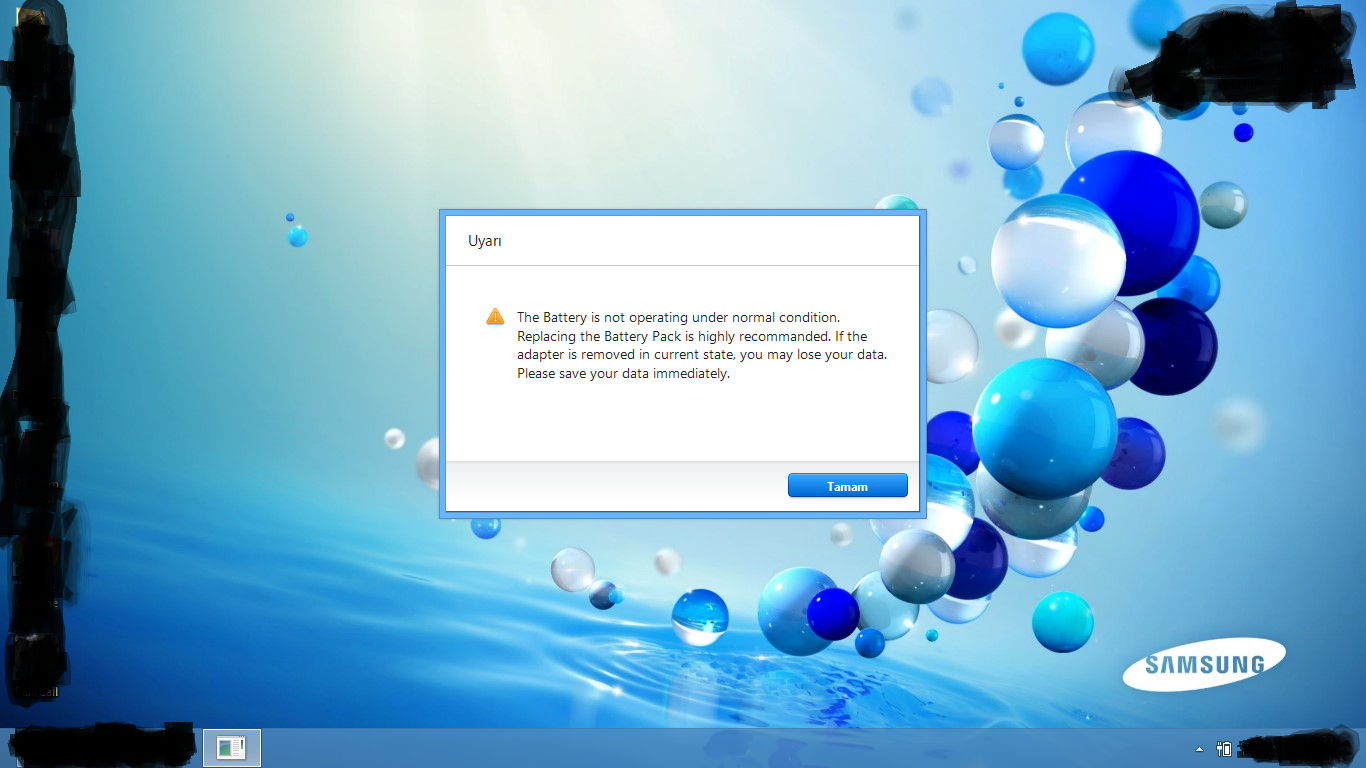
Task: Click the Uyarı dialog title
Action: click(485, 241)
